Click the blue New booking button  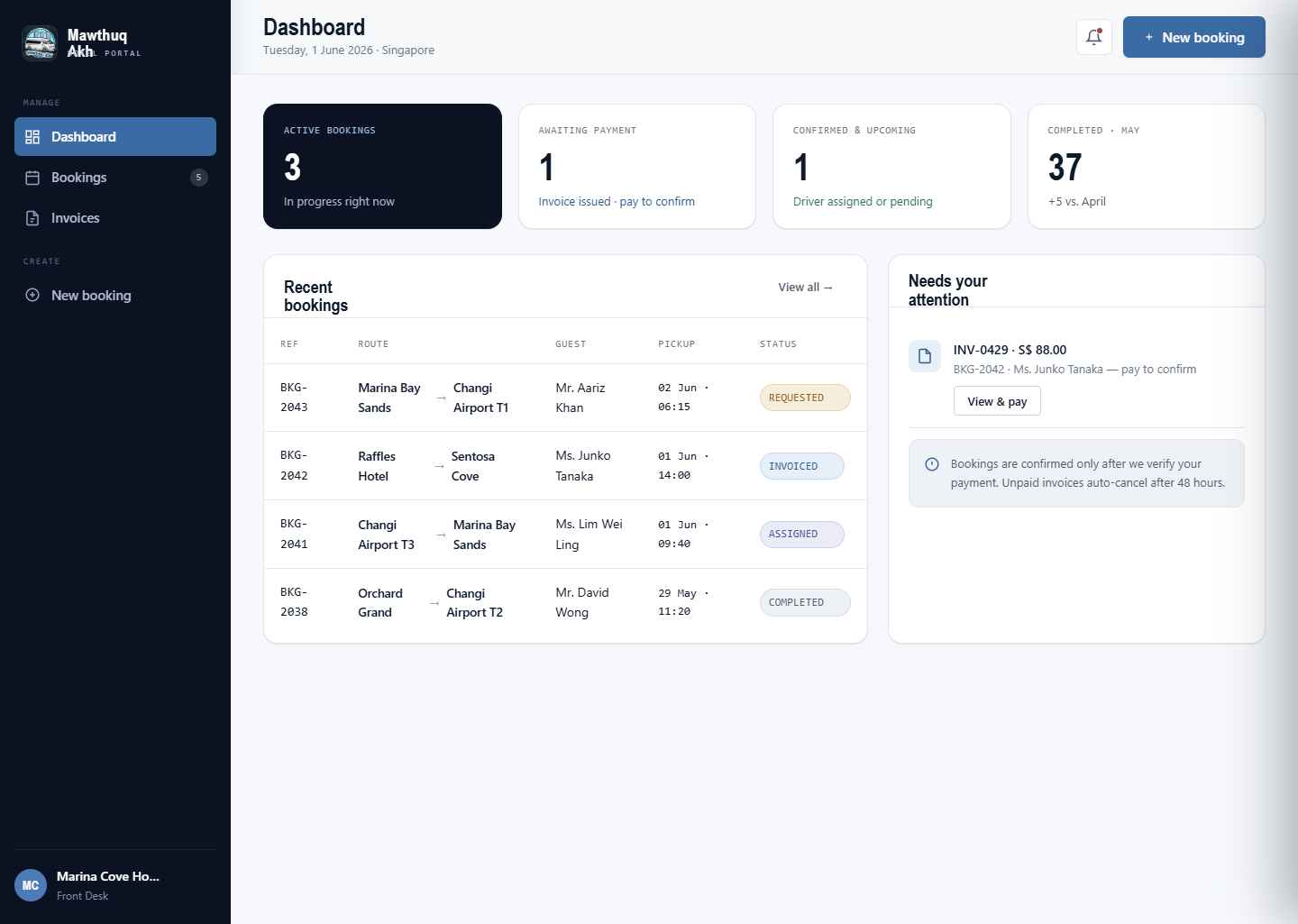[1193, 37]
